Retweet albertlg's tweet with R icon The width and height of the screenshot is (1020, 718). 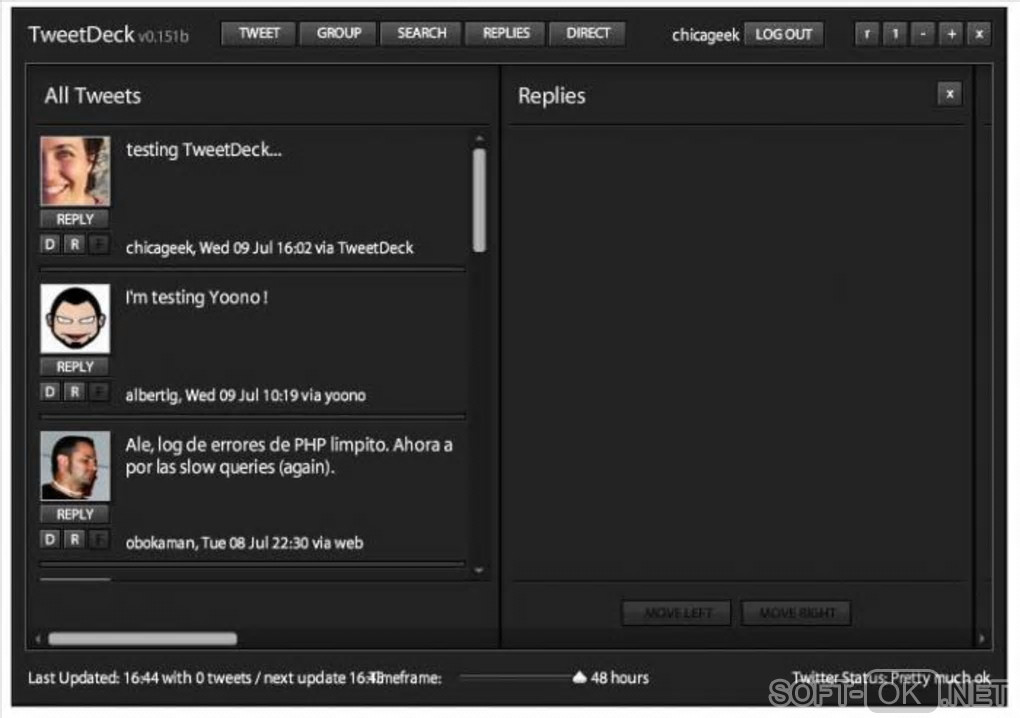[75, 392]
